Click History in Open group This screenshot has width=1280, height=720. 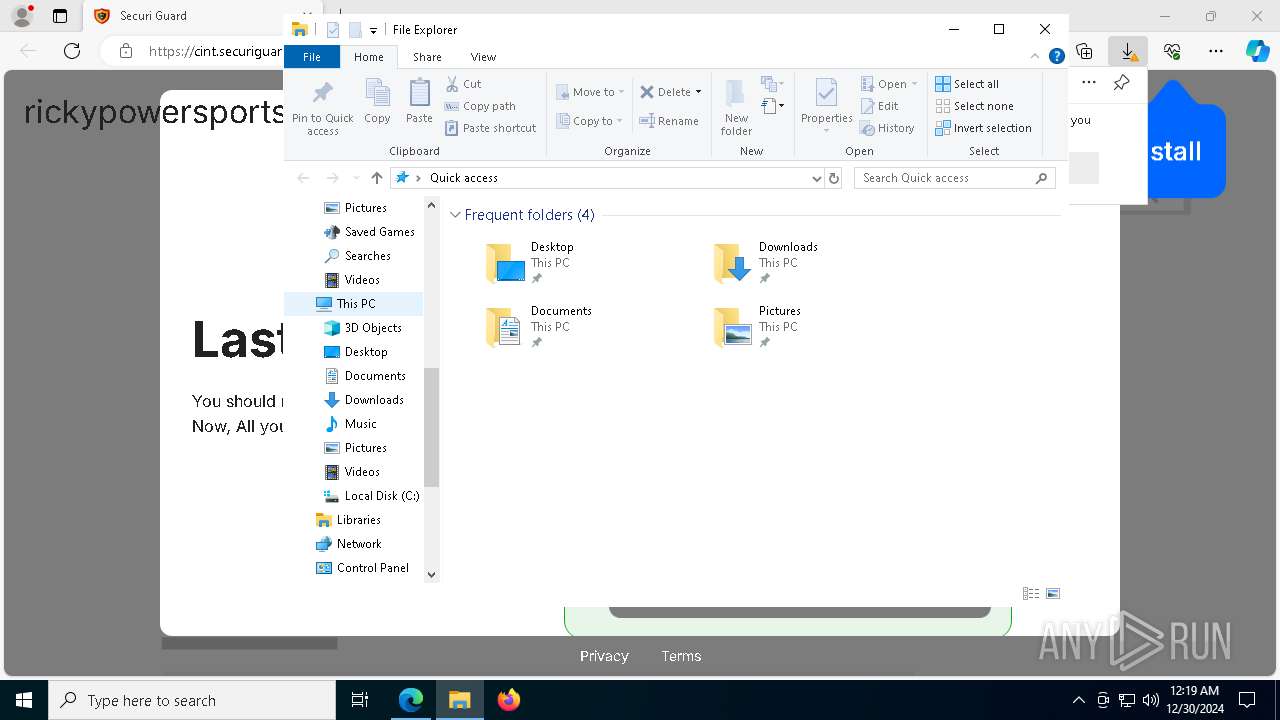pyautogui.click(x=888, y=128)
